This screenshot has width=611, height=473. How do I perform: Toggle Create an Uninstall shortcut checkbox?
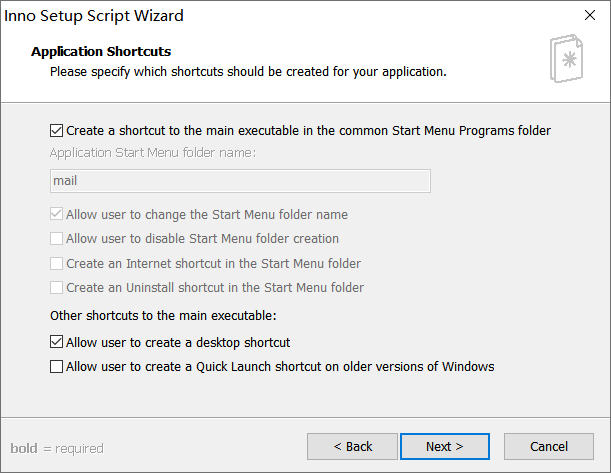click(x=57, y=288)
